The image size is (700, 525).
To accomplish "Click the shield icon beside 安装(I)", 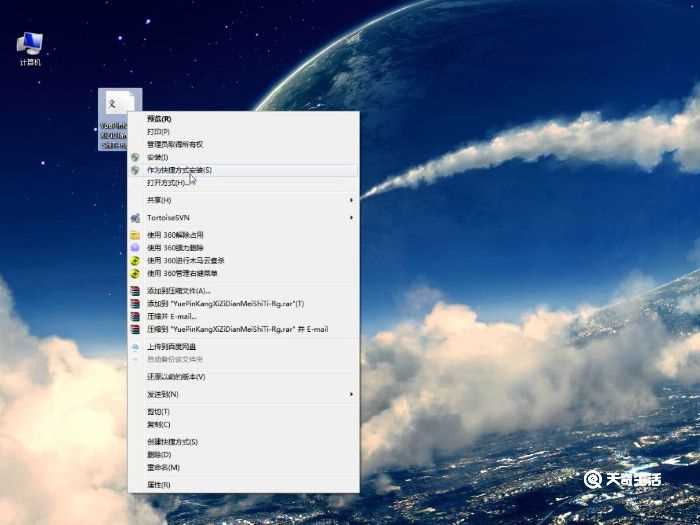I will (x=135, y=157).
